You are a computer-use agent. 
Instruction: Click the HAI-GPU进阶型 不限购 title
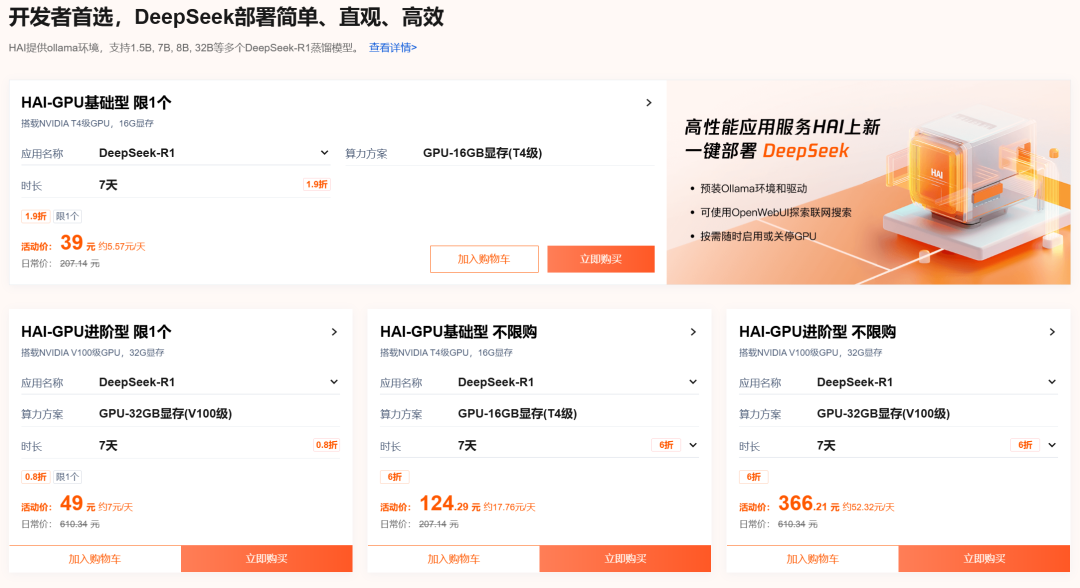[817, 332]
